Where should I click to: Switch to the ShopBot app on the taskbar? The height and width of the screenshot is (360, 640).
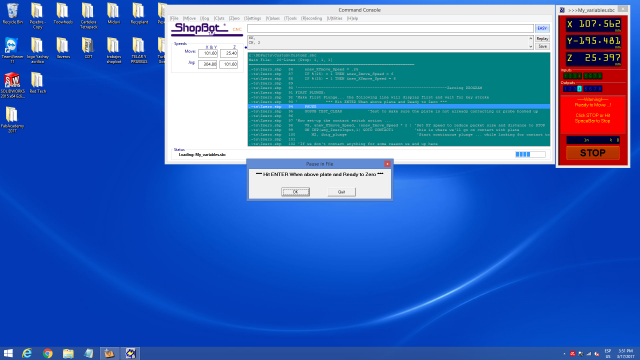tap(131, 353)
